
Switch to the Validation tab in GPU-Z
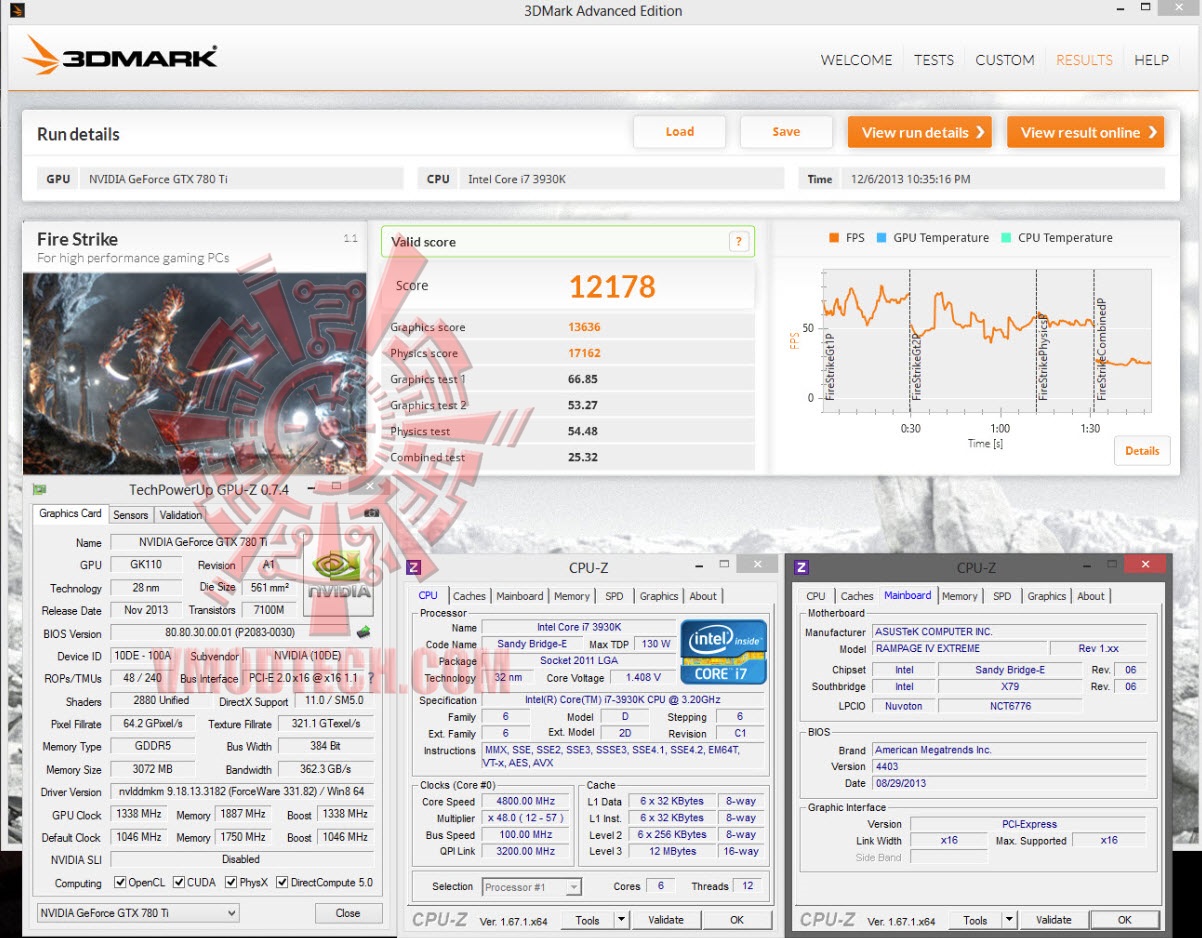click(181, 515)
